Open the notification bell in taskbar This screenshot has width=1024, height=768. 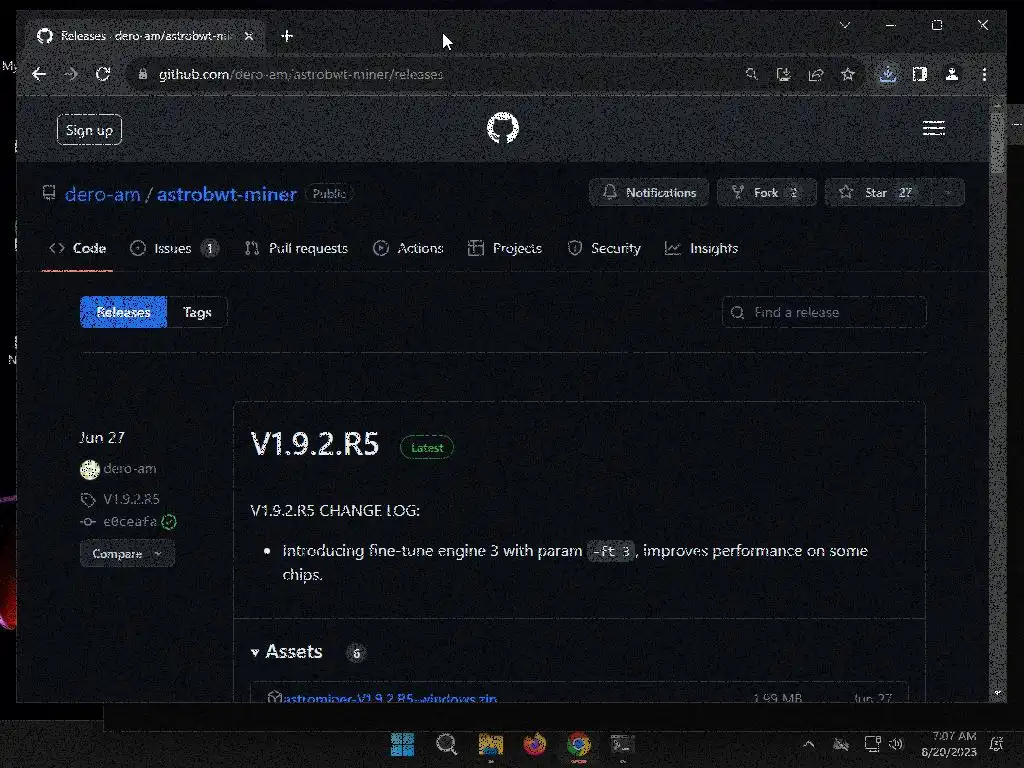coord(997,744)
